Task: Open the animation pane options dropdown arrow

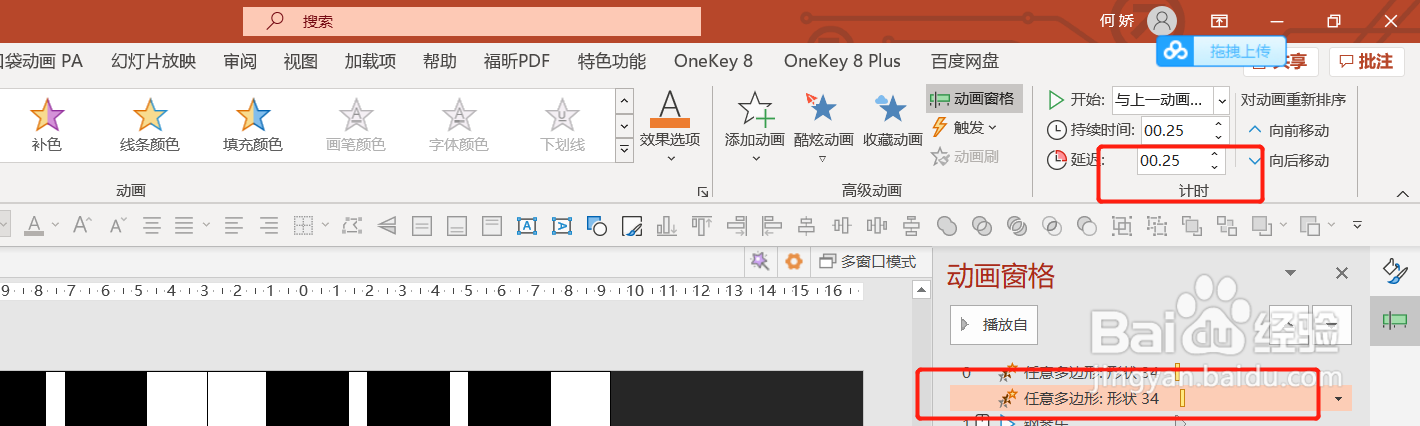Action: [x=1290, y=273]
